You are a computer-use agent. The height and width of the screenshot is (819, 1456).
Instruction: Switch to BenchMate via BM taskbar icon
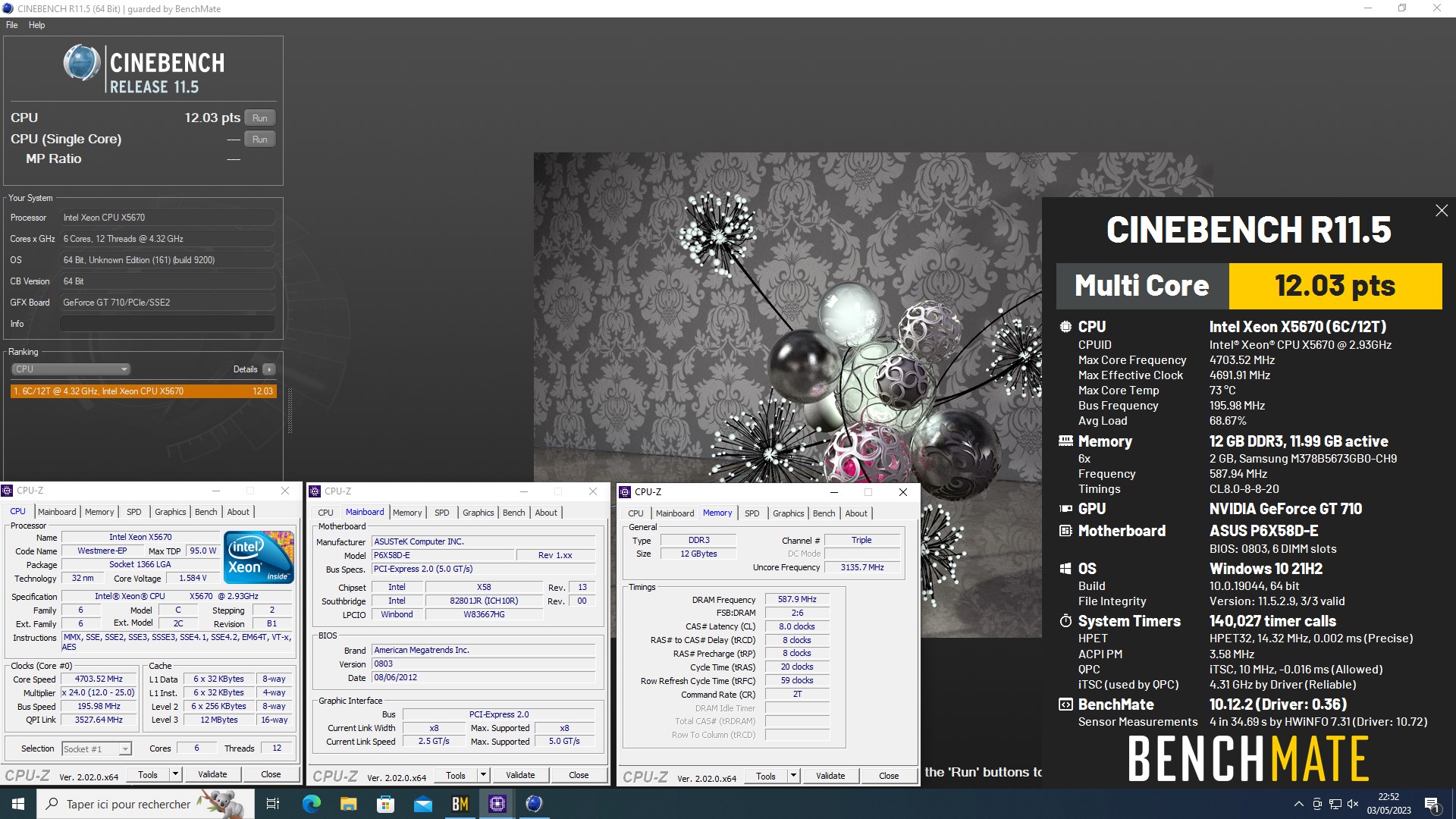(x=460, y=804)
